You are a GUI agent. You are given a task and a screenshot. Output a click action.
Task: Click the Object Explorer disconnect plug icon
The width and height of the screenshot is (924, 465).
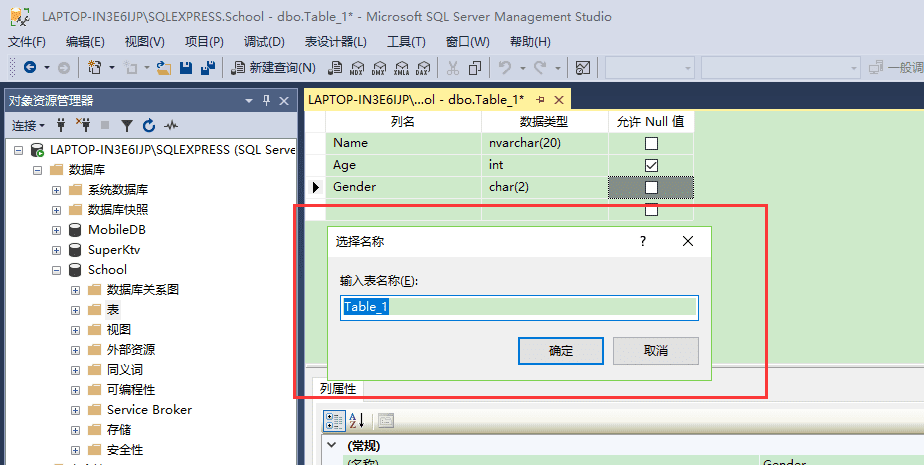(x=82, y=125)
